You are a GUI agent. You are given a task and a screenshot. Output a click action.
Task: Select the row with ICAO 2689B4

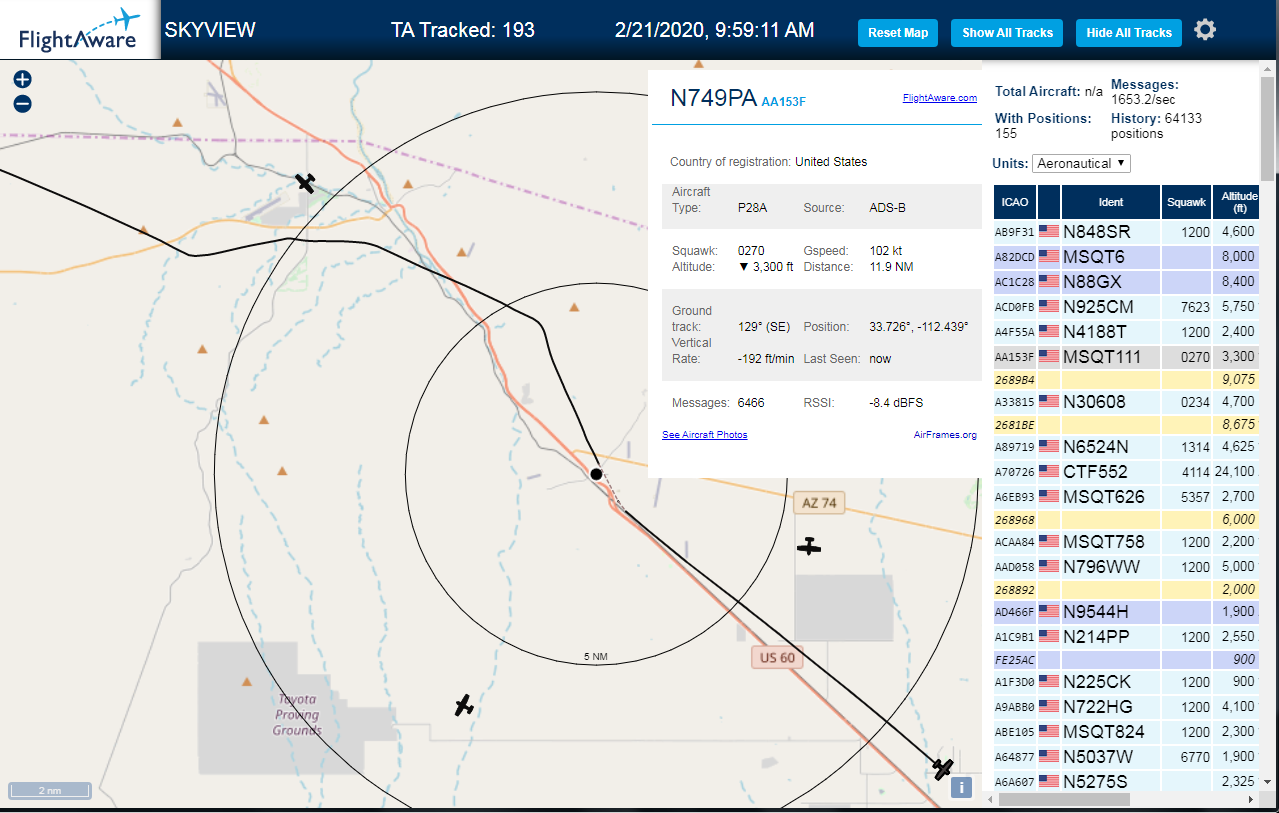[x=1127, y=379]
